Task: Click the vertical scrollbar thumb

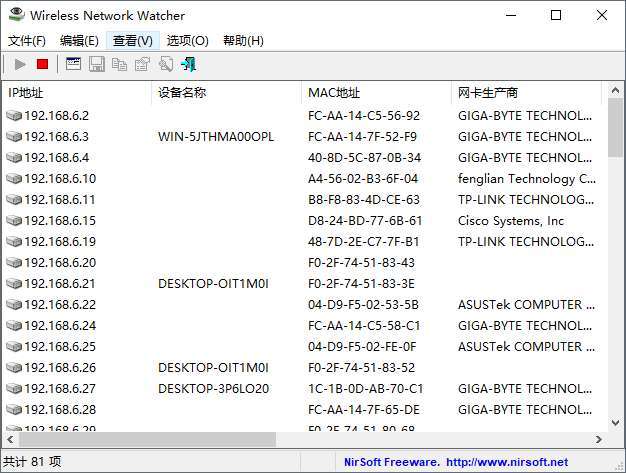Action: 615,128
